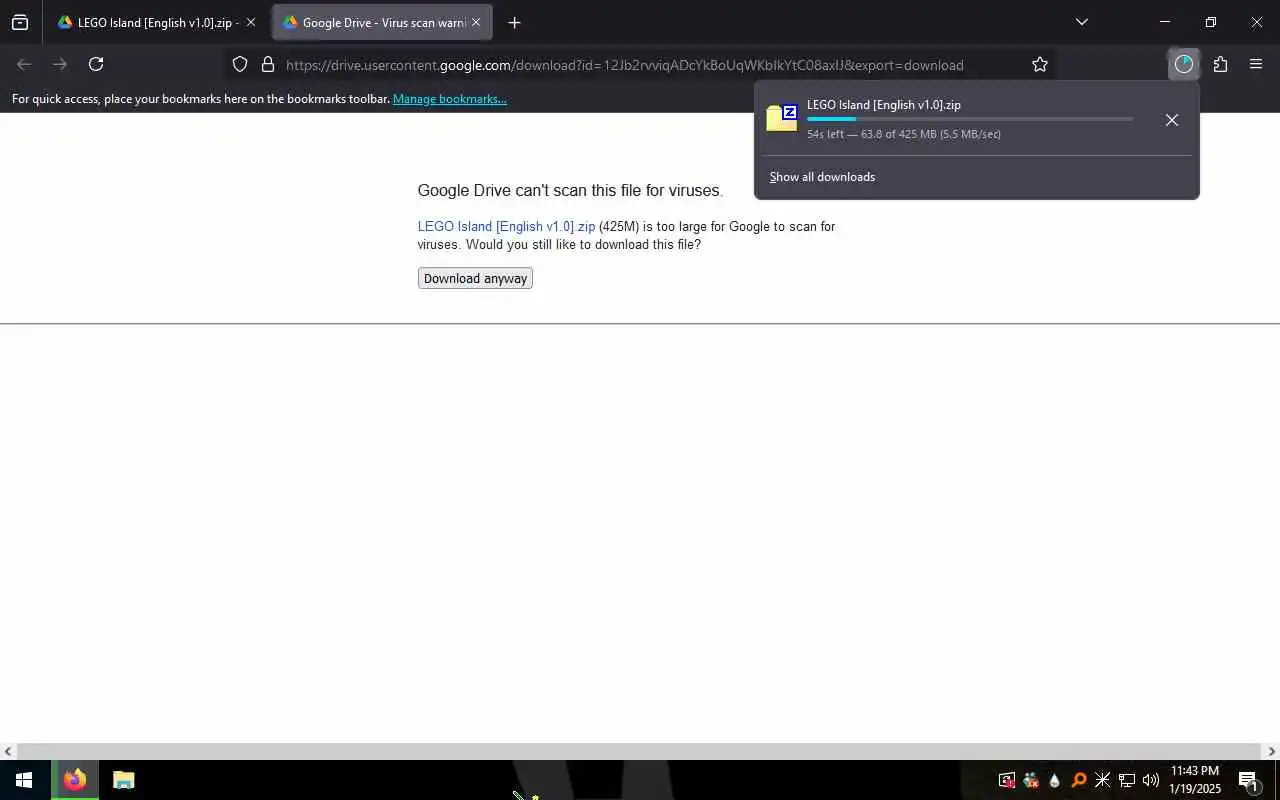The image size is (1280, 800).
Task: Open the Windows notification center icon
Action: click(1248, 780)
